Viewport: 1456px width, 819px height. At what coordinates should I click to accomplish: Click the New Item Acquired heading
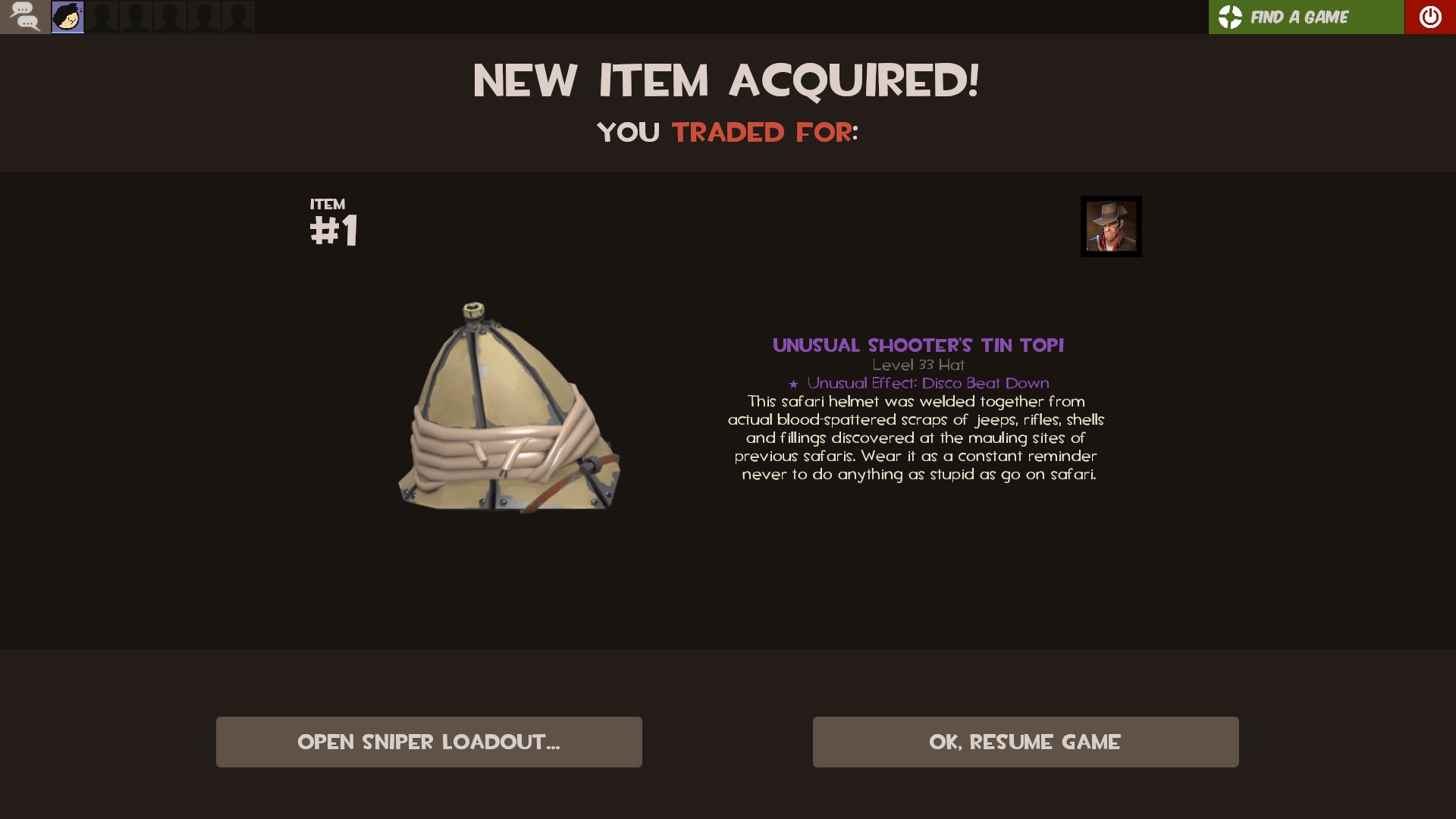726,80
